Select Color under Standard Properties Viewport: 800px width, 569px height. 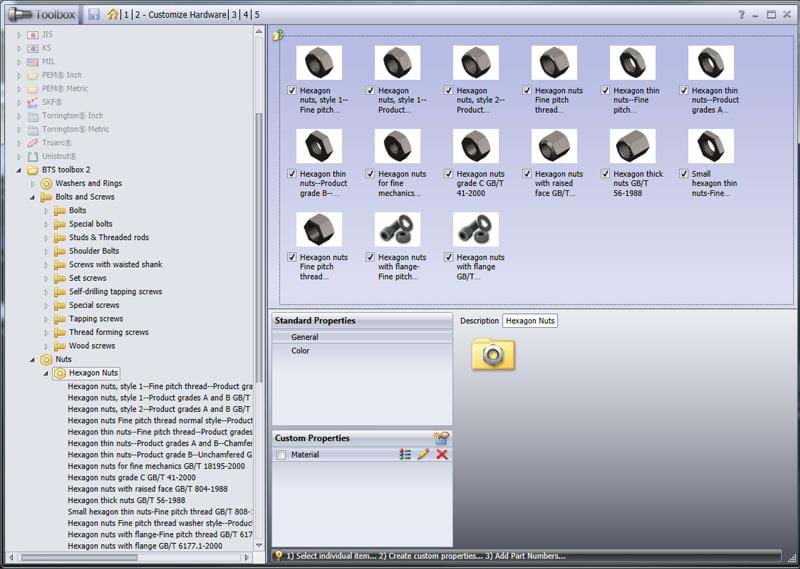point(300,351)
